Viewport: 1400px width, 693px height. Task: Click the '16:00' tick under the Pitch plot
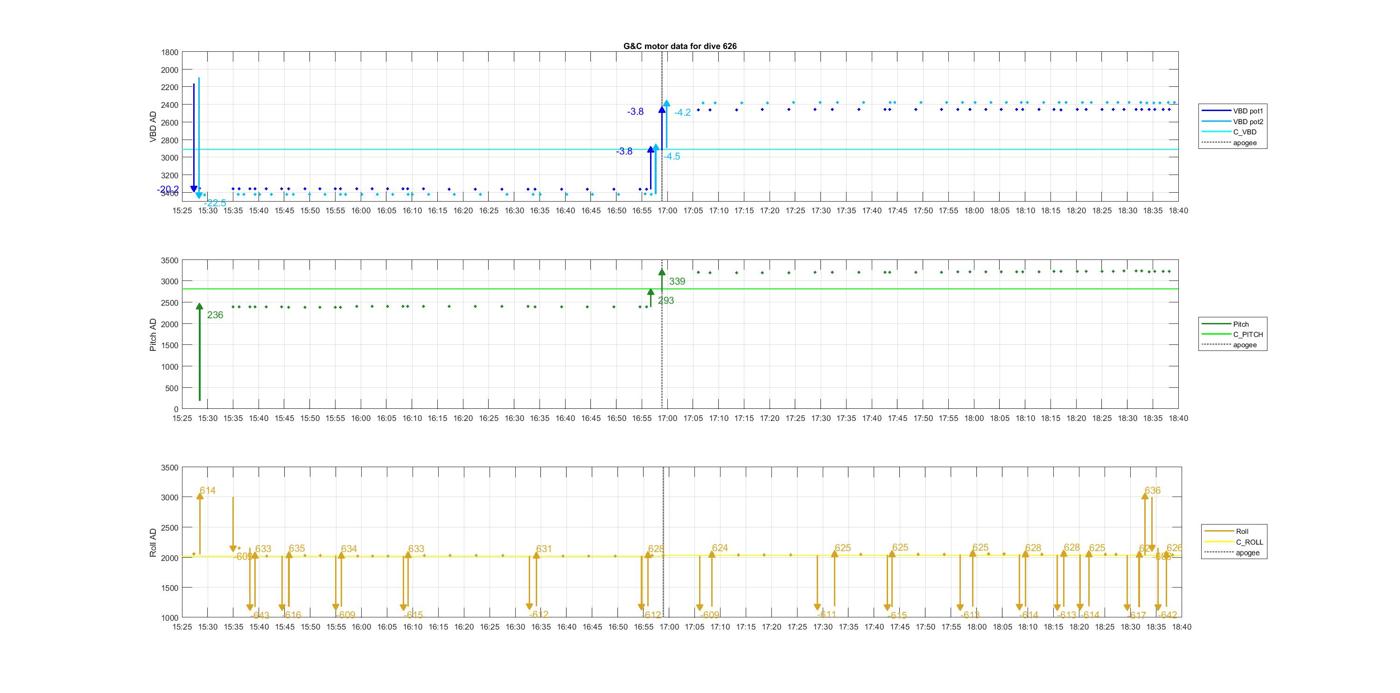[361, 418]
